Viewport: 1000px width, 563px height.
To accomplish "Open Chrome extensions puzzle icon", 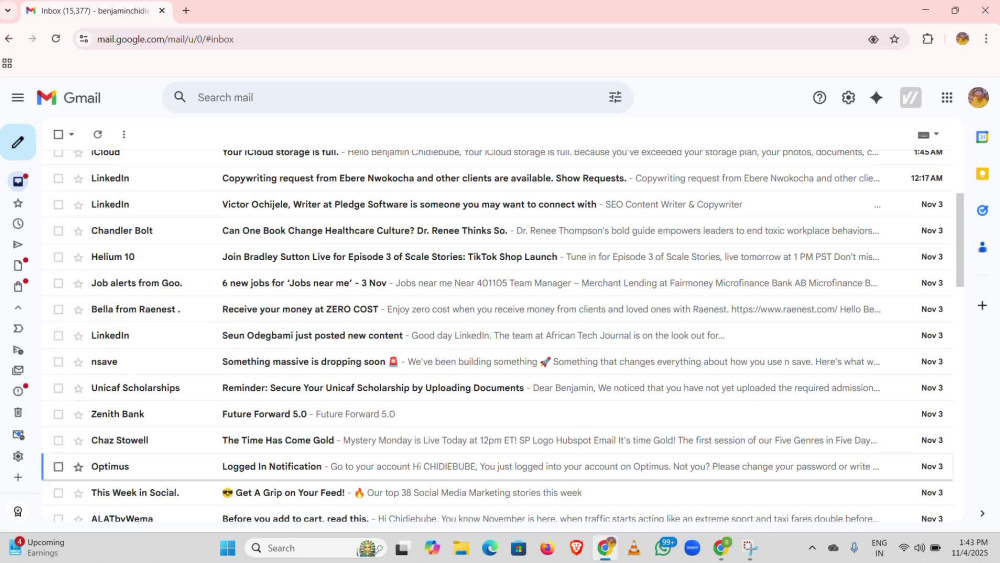I will coord(927,39).
